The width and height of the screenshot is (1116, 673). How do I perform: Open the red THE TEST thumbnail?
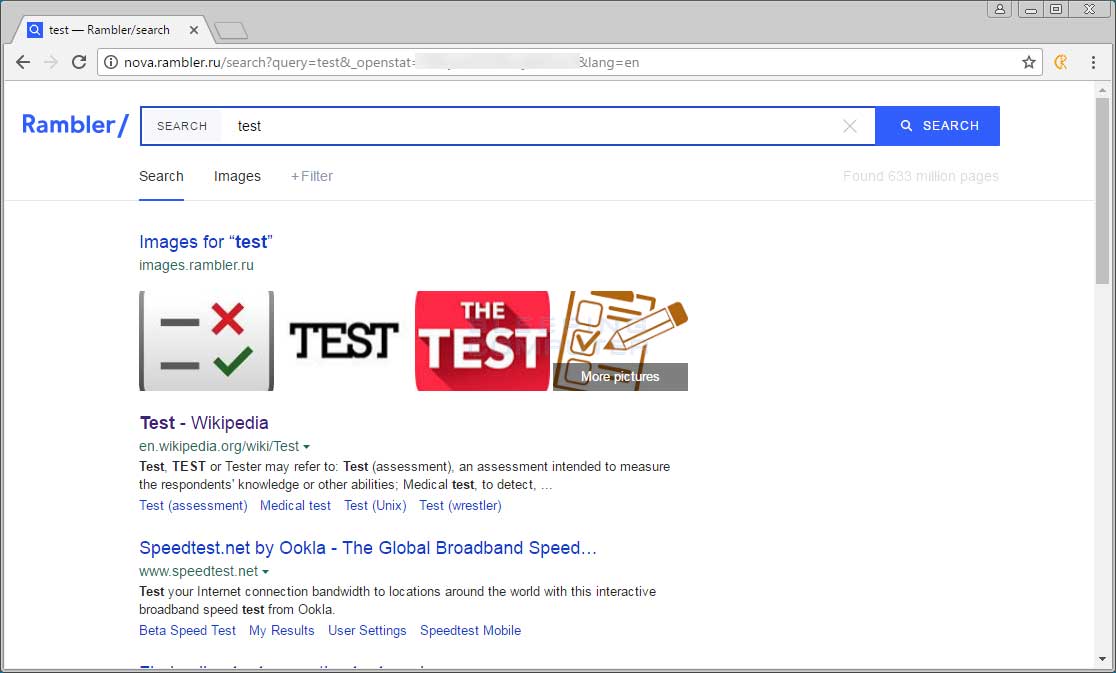pos(483,341)
